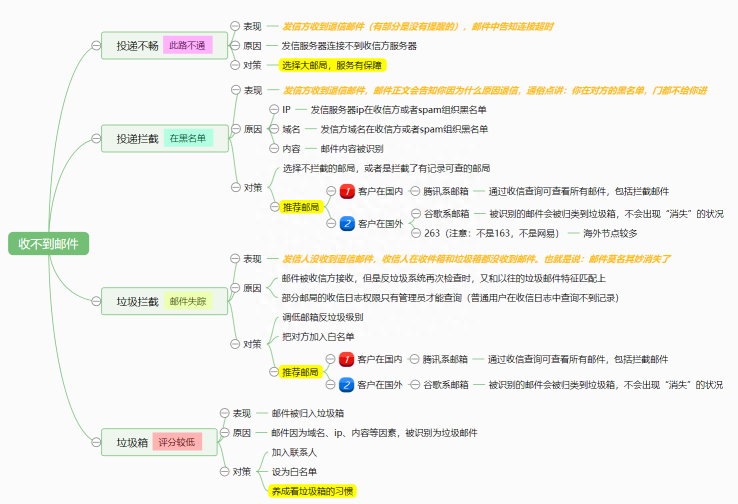
Task: Collapse the 域名 node toggle
Action: [x=274, y=129]
